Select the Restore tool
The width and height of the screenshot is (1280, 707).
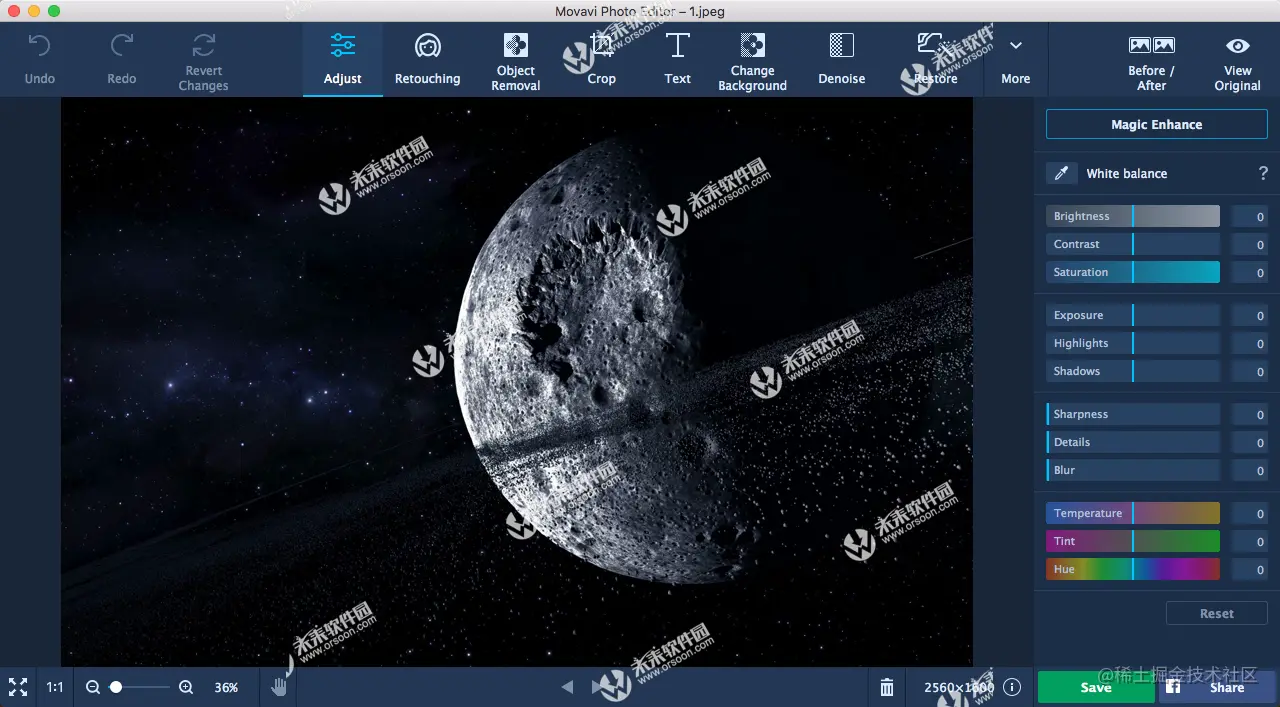coord(935,59)
